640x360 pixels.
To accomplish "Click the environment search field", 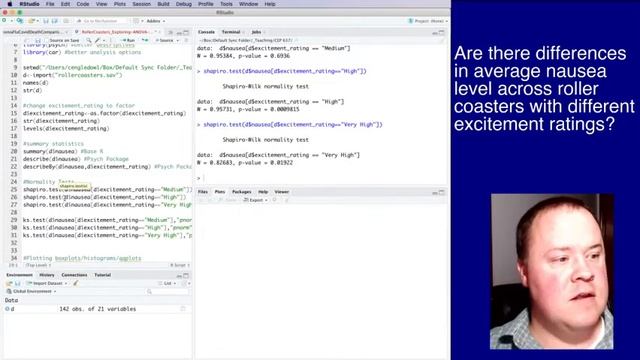I will pos(168,291).
